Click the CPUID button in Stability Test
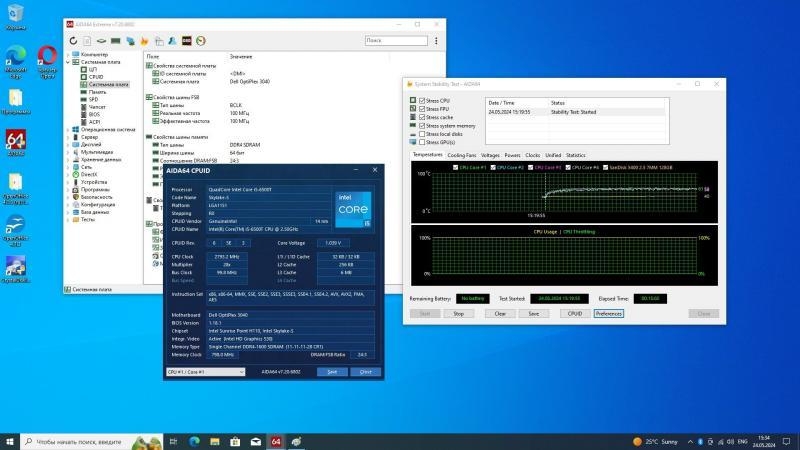This screenshot has width=800, height=450. pos(575,314)
